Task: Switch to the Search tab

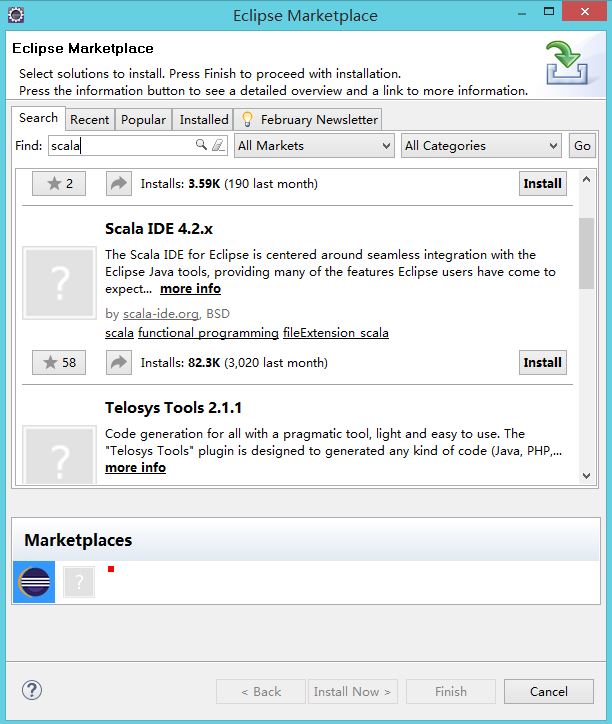Action: click(x=38, y=118)
